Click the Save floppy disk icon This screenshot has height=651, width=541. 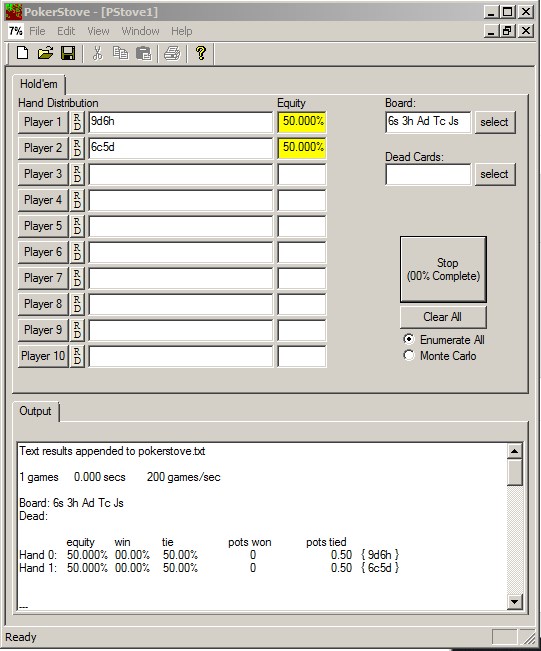click(68, 53)
